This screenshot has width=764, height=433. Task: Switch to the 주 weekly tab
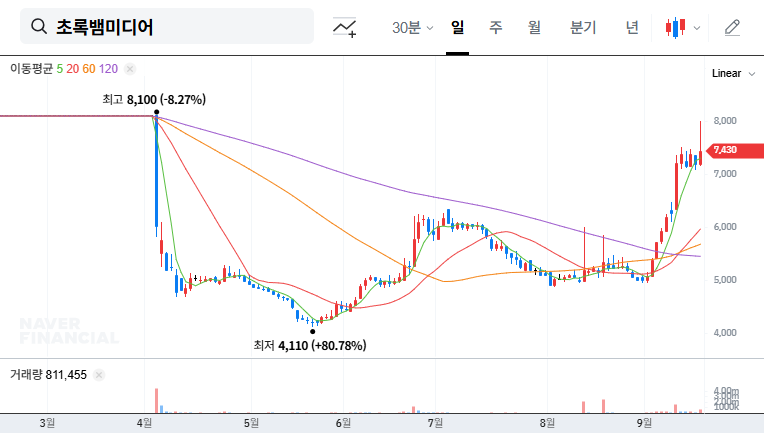click(496, 27)
